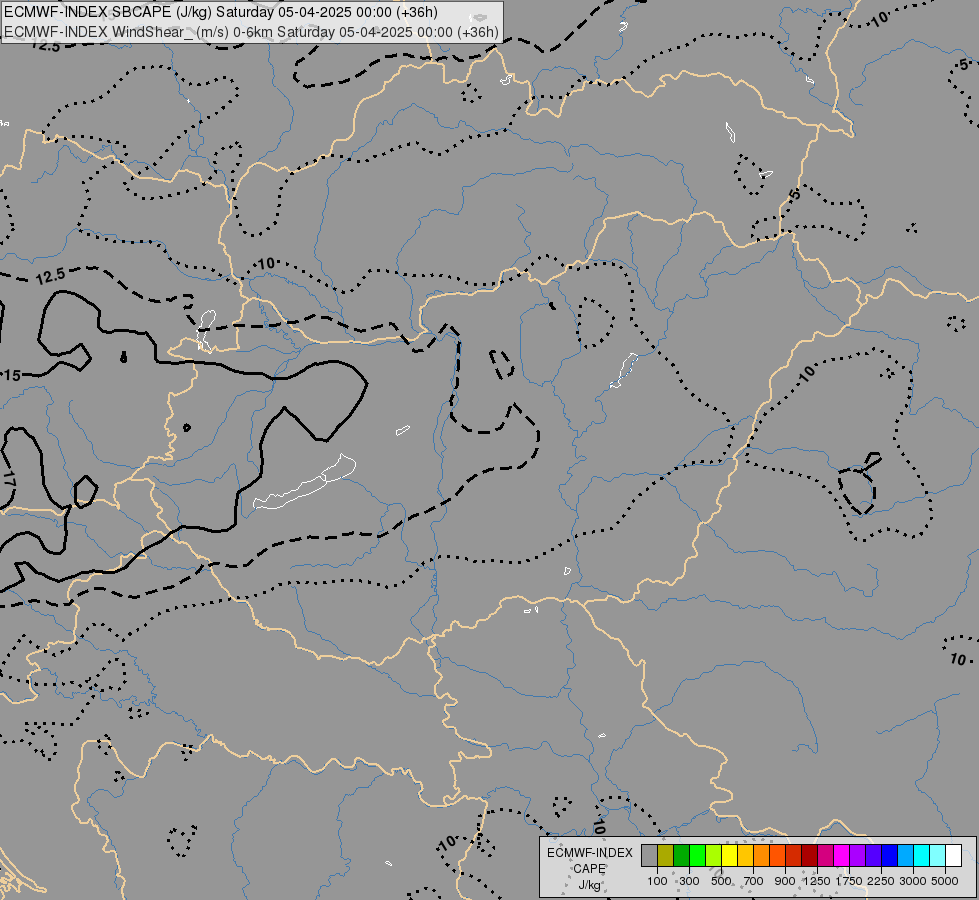Click the 300 legend value
This screenshot has width=979, height=900.
tap(689, 881)
